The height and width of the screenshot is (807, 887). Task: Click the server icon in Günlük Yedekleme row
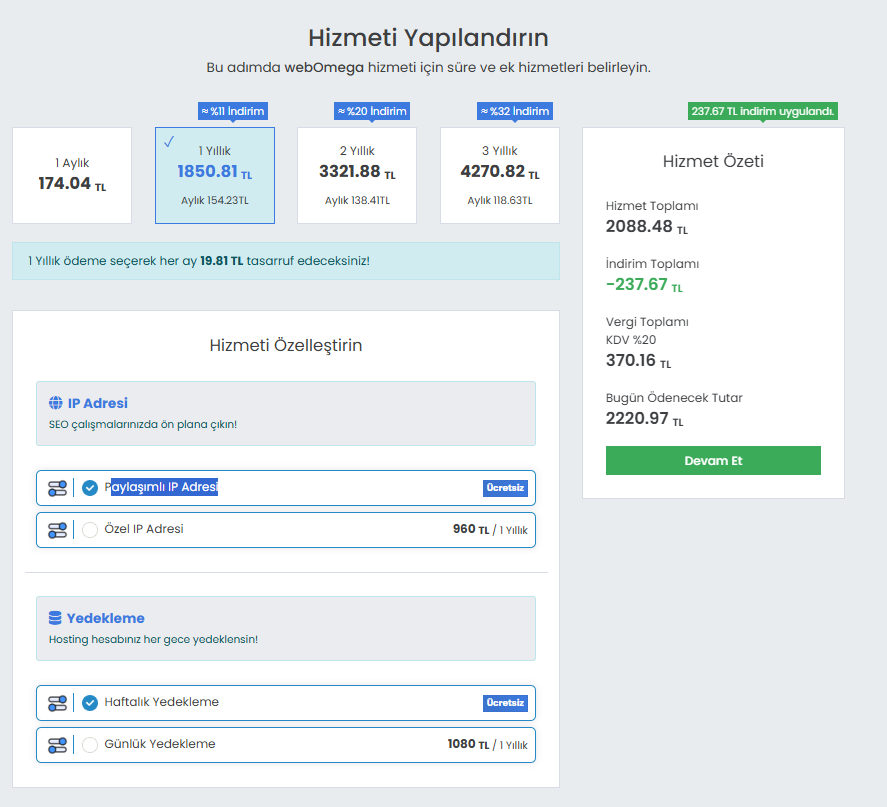(x=57, y=745)
